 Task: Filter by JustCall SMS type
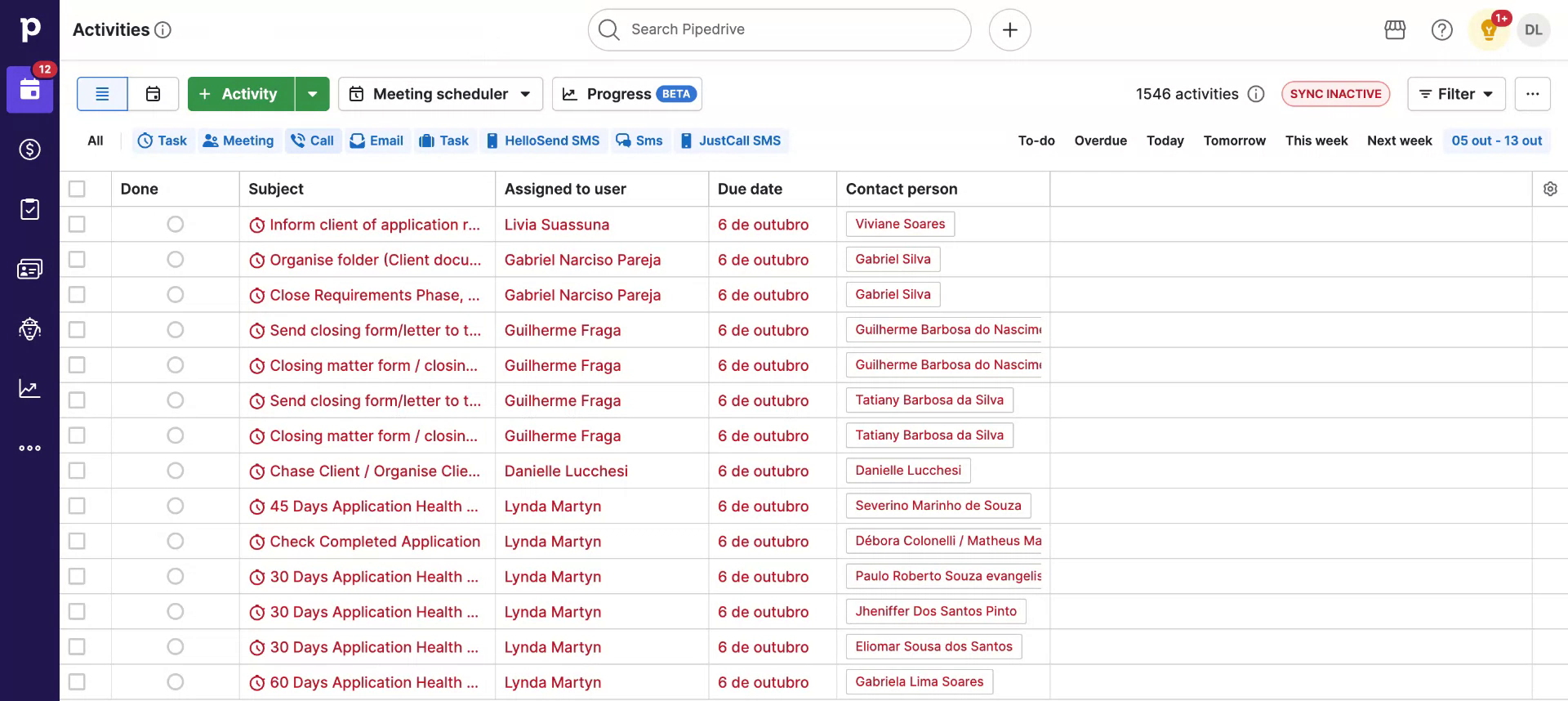(732, 141)
